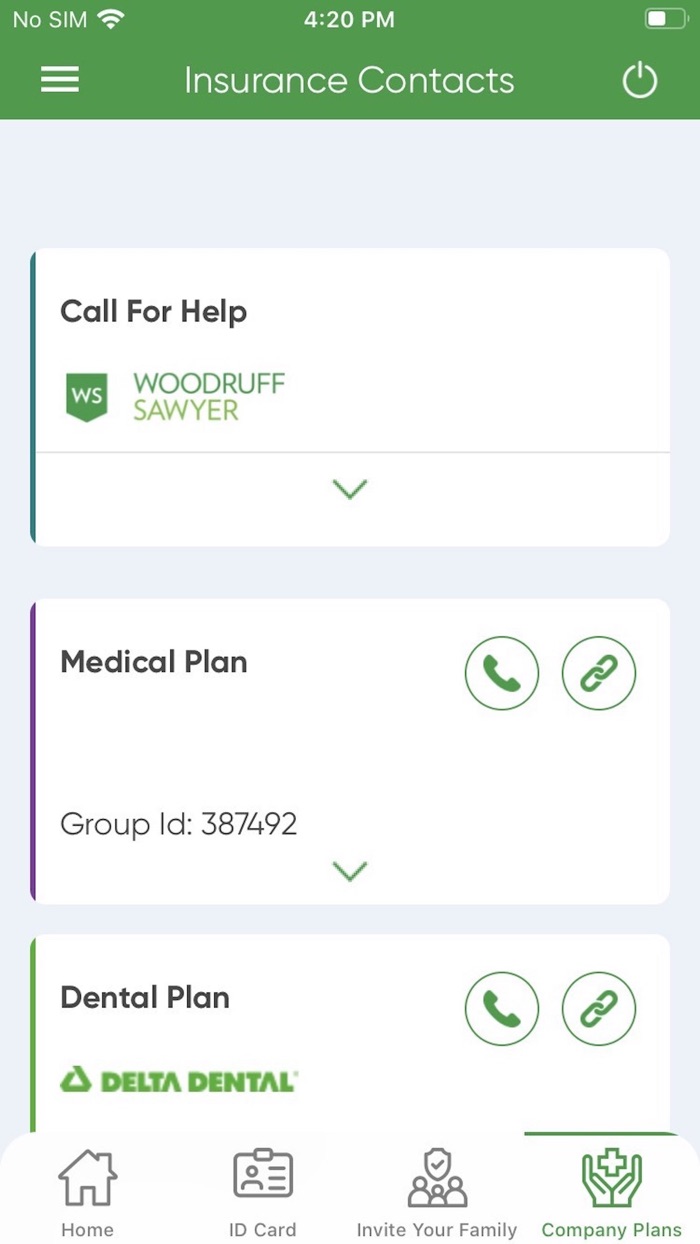Expand the Medical Plan details
Viewport: 700px width, 1244px height.
350,872
